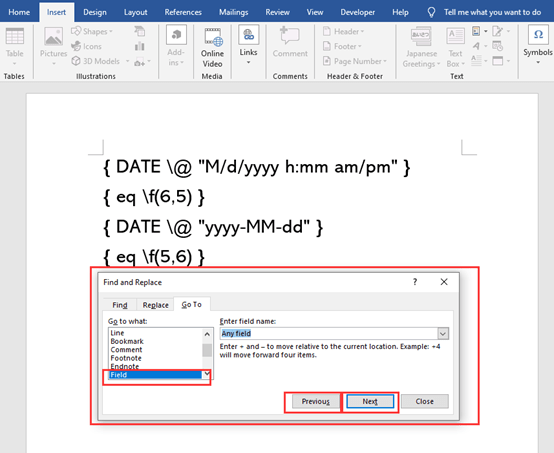Screen dimensions: 554x453
Task: Select the Go To tab in dialog
Action: 191,304
